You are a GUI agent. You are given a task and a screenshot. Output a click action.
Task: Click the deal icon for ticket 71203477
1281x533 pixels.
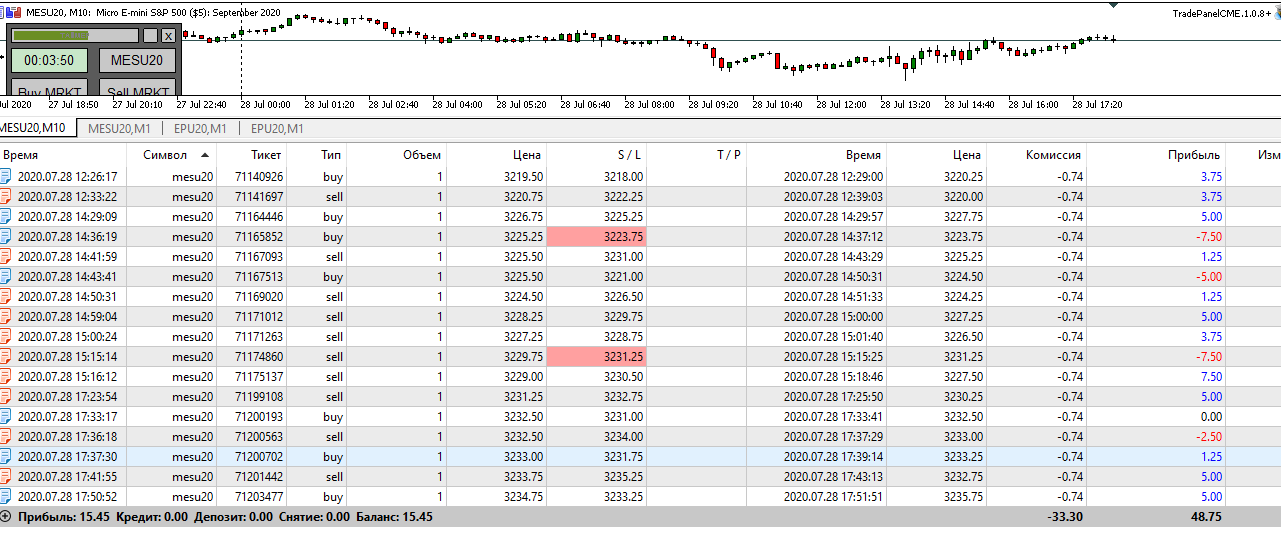pos(6,497)
